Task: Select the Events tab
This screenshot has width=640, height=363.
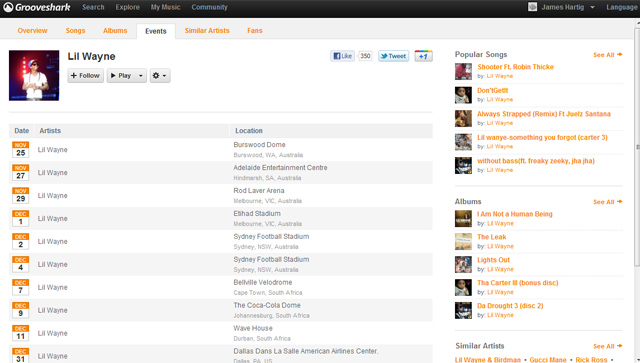Action: pos(156,31)
